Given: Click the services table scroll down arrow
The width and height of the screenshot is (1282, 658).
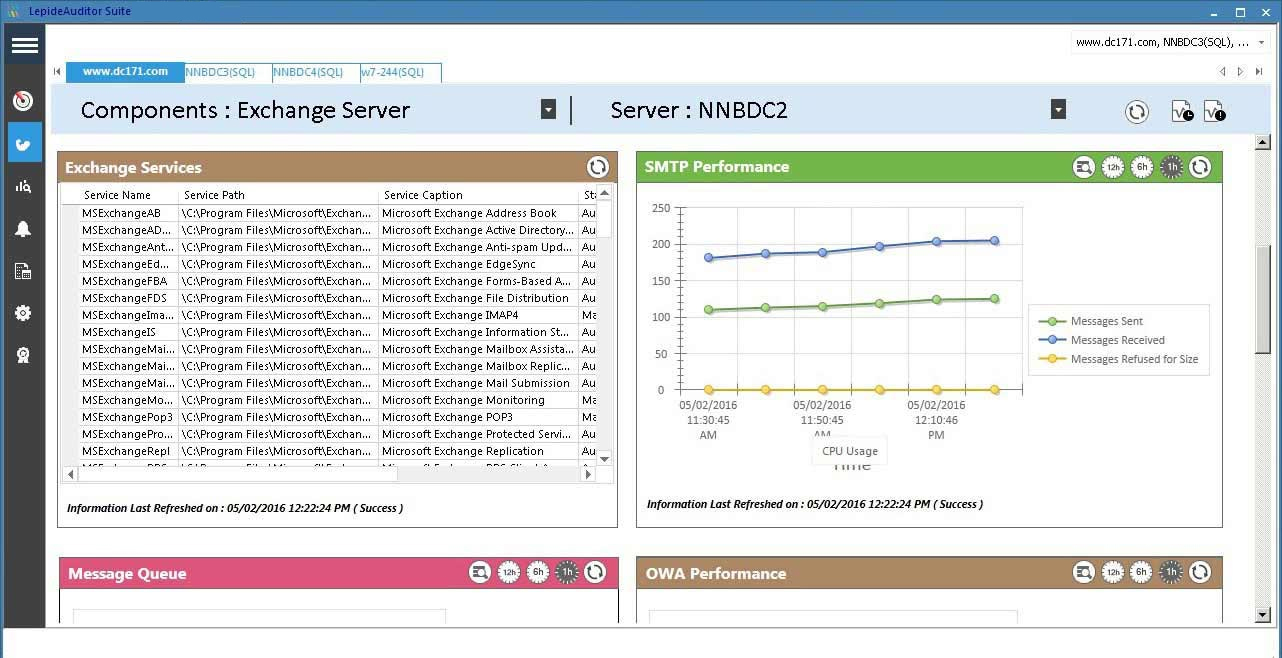Looking at the screenshot, I should [x=605, y=458].
